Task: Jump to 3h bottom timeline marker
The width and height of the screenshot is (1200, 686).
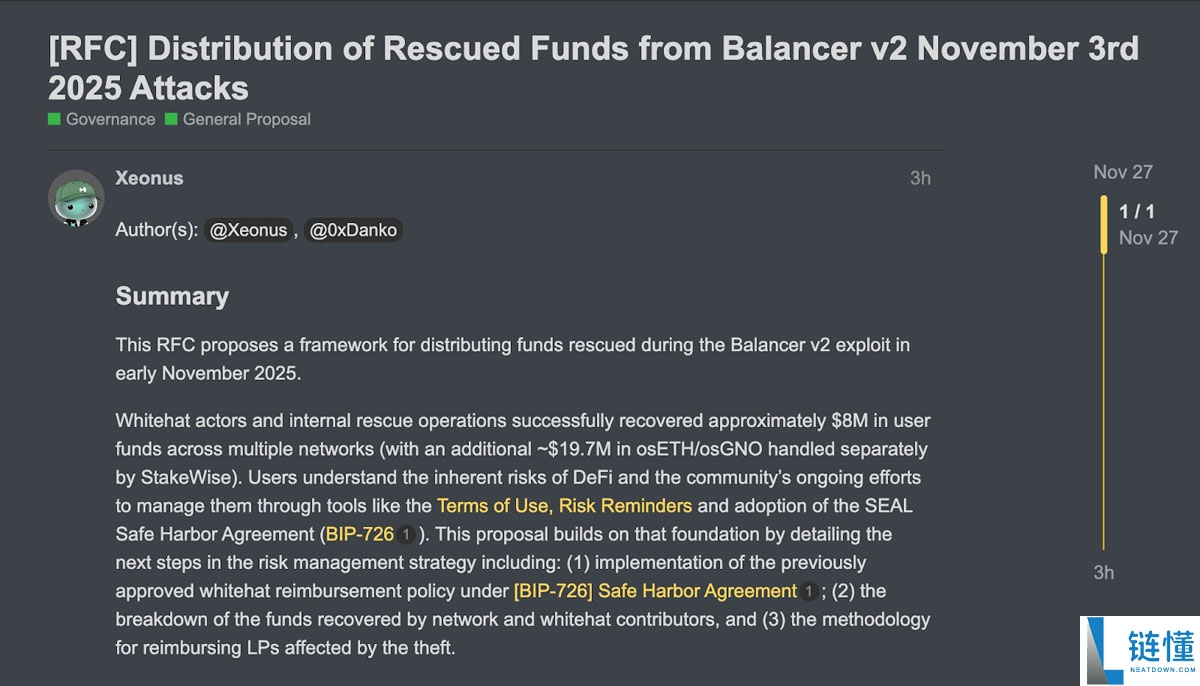Action: [x=1104, y=572]
